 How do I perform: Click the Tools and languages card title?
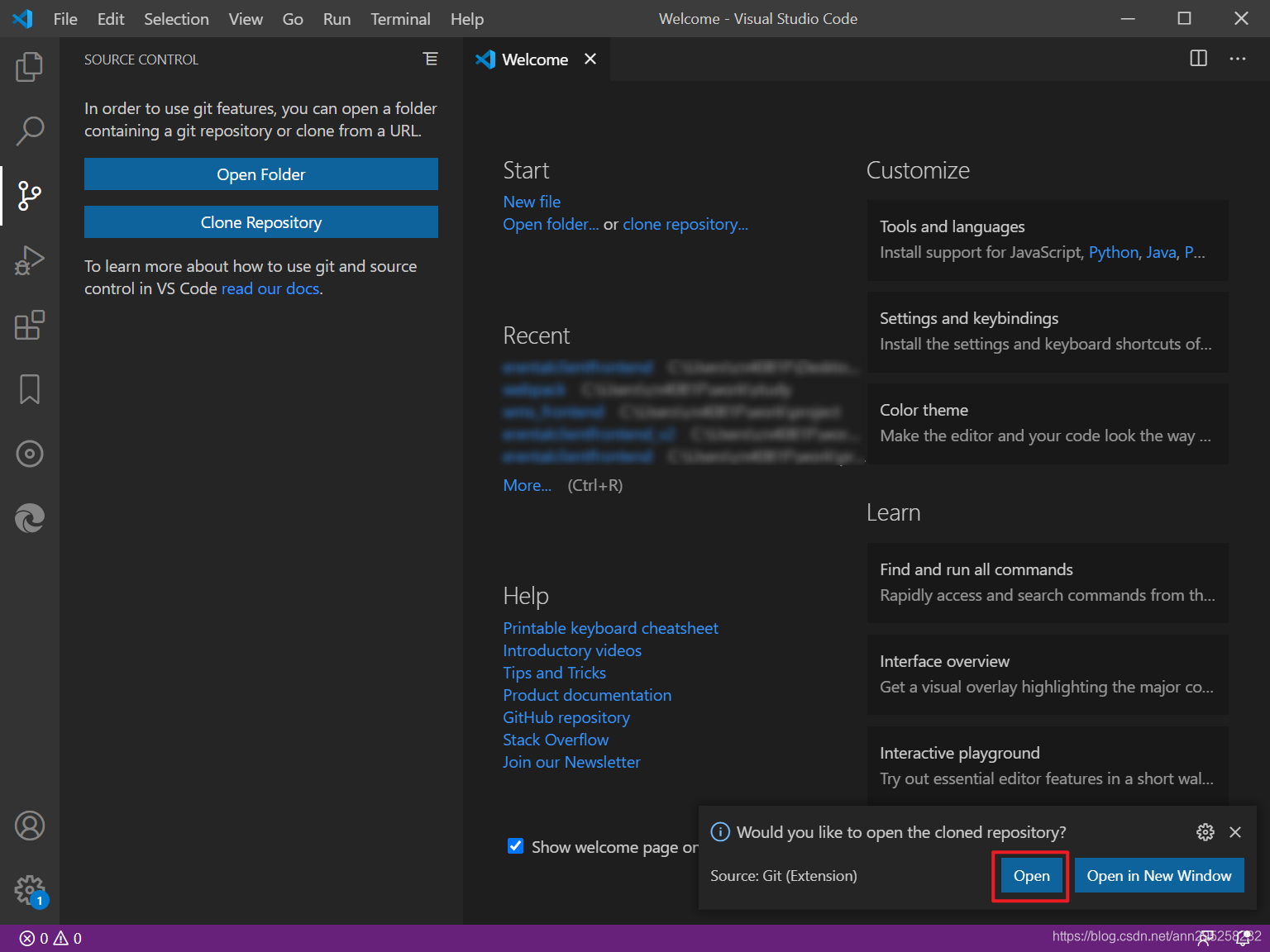tap(952, 226)
